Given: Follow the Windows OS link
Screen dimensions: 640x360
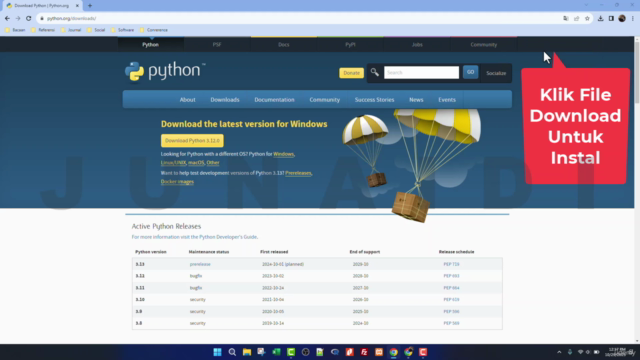Looking at the screenshot, I should (283, 154).
